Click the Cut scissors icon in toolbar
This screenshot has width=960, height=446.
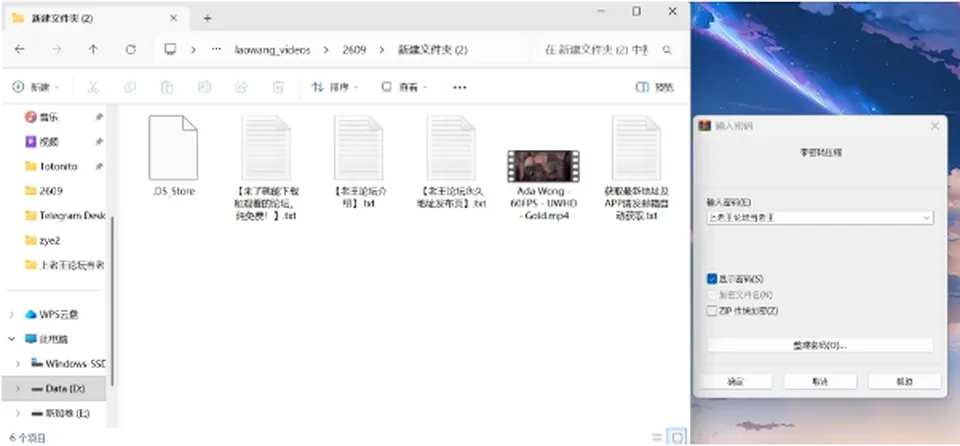point(93,88)
